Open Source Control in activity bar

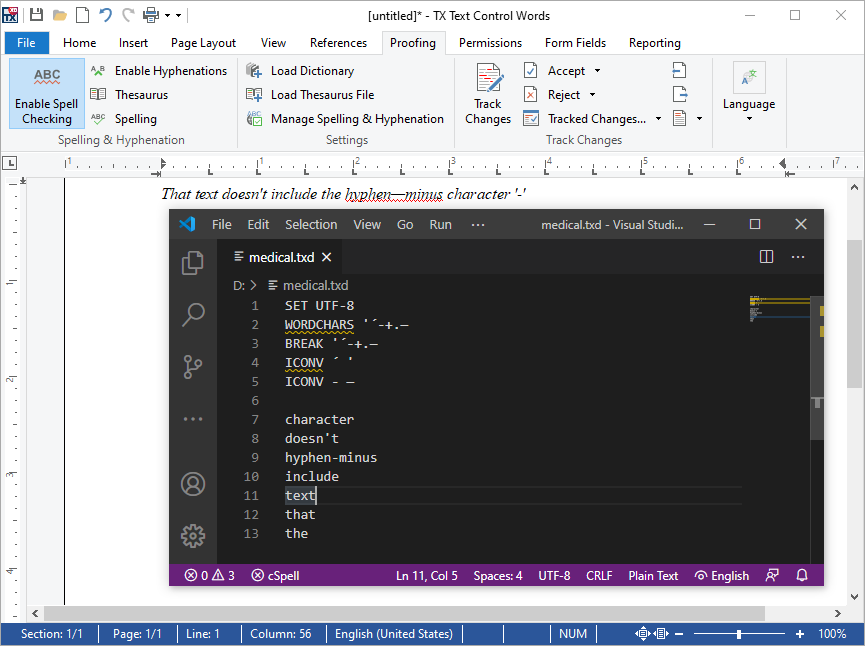[x=193, y=367]
